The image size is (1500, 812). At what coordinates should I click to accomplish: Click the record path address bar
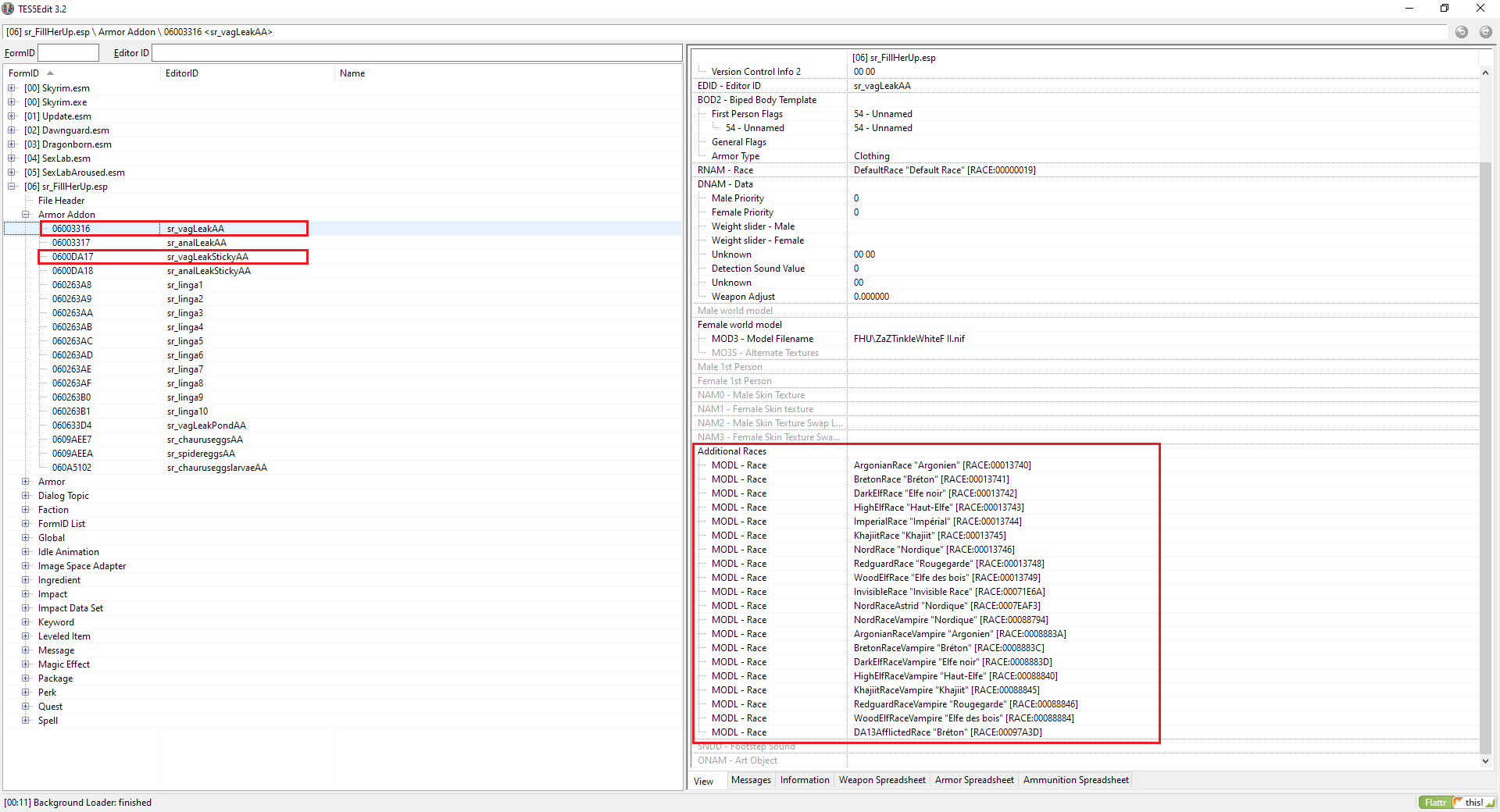pos(725,32)
